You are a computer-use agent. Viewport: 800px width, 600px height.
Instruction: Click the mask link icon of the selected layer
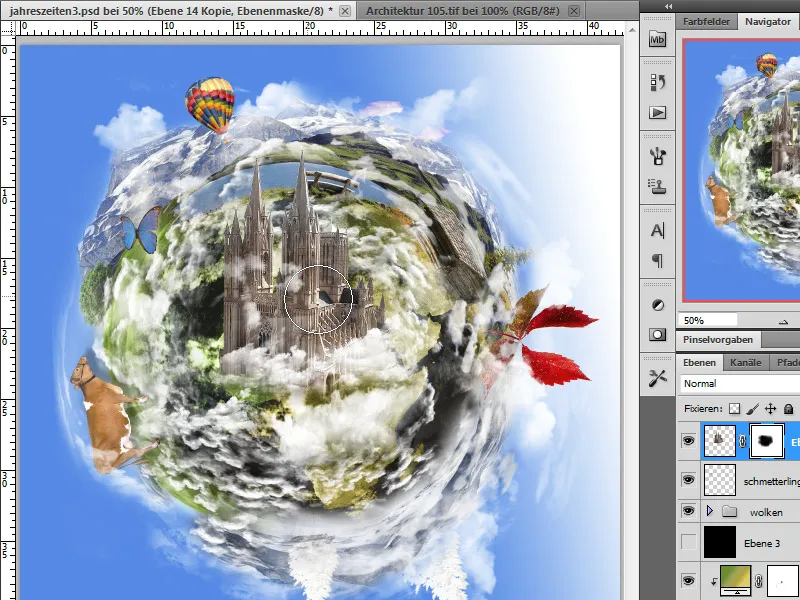(742, 441)
